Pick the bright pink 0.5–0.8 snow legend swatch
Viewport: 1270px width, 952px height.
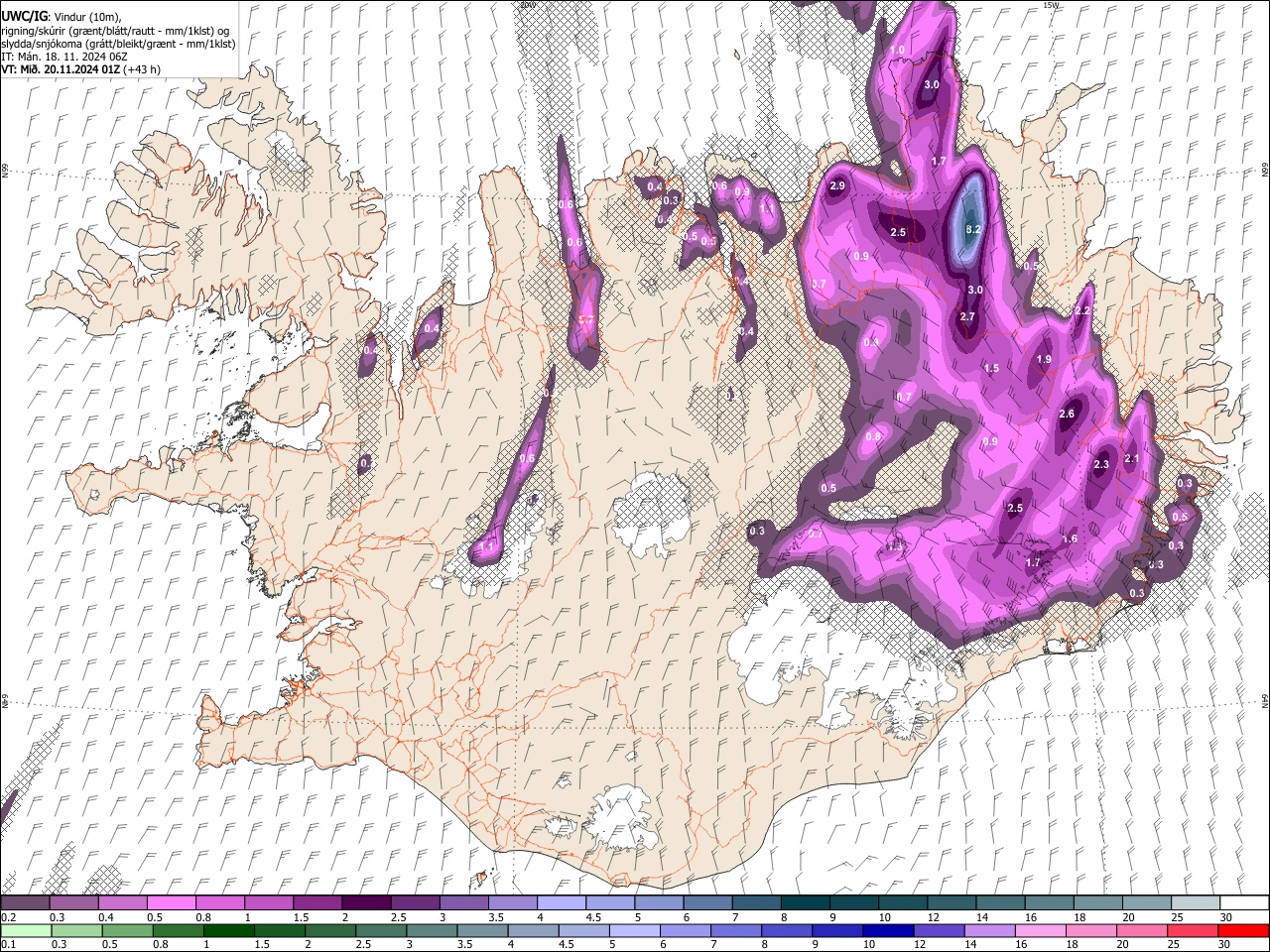point(171,903)
